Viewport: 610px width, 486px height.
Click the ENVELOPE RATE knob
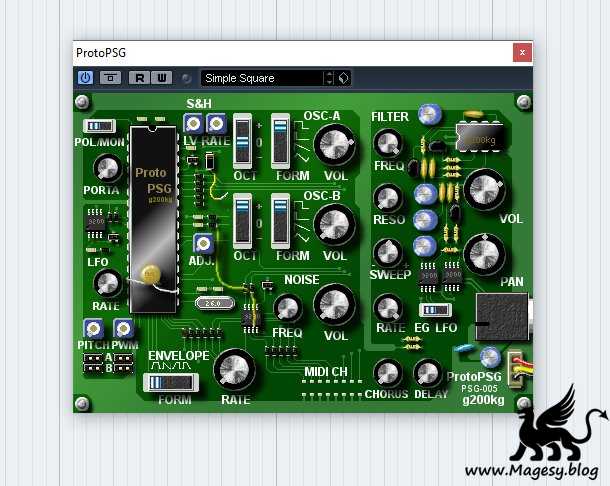235,370
